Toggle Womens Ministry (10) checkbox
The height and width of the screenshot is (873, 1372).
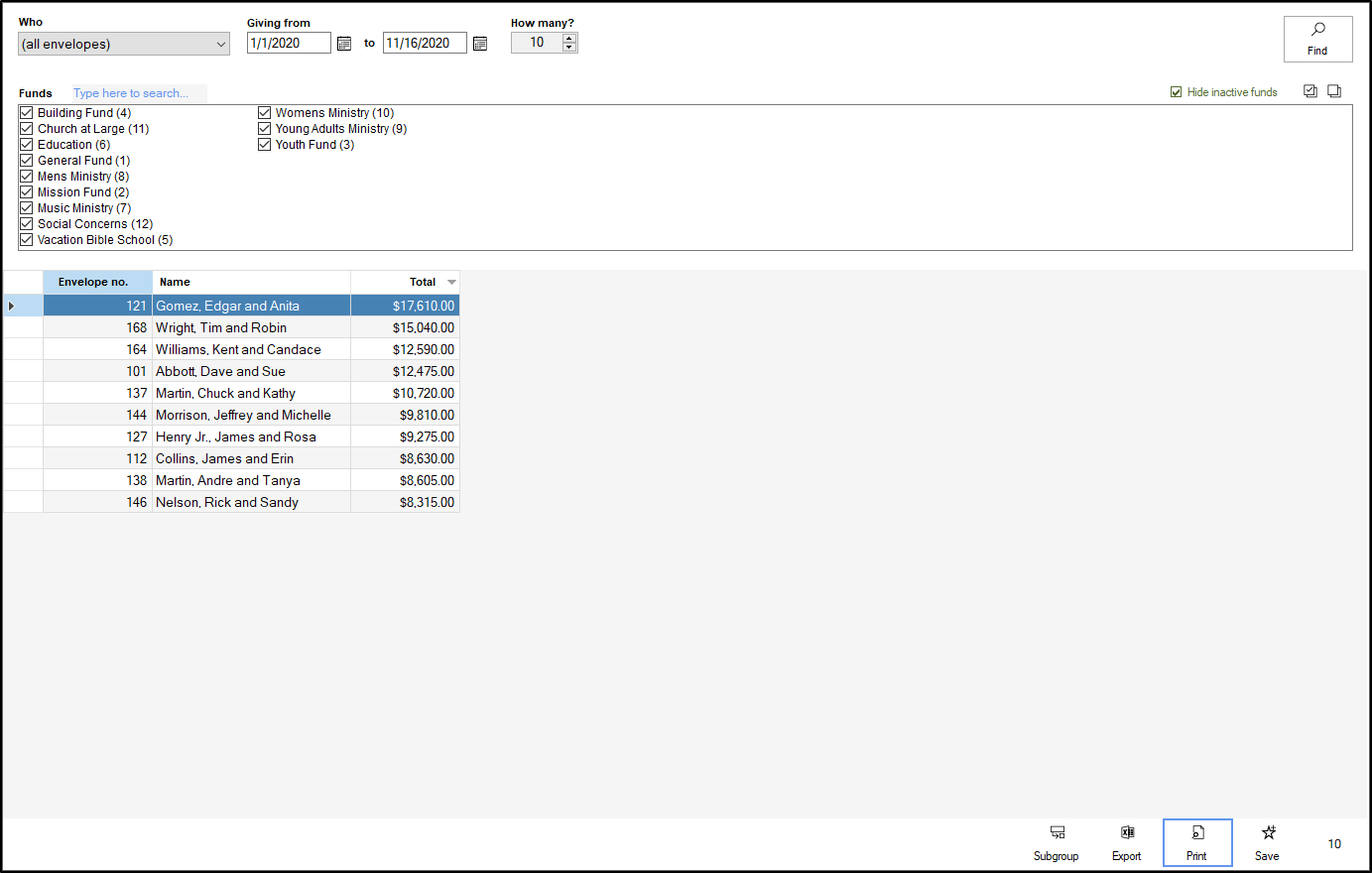(x=265, y=113)
